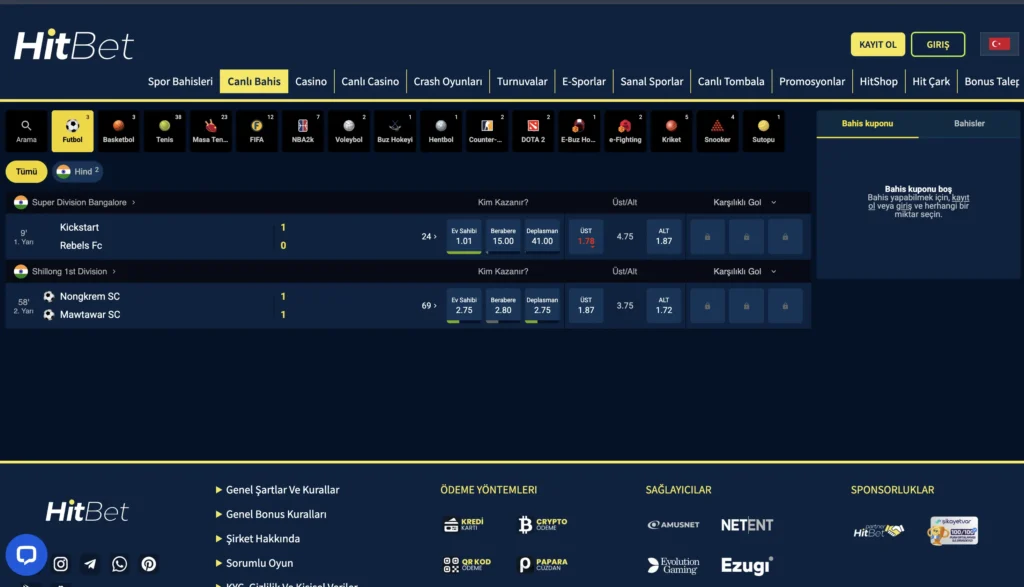Change language via the Turkish flag
This screenshot has width=1024, height=587.
(x=999, y=44)
